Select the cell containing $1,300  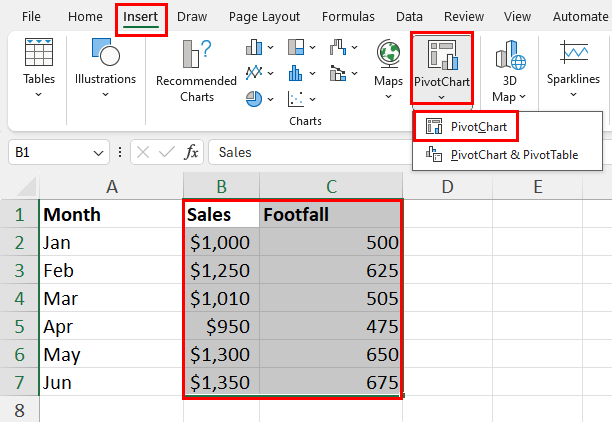point(221,354)
